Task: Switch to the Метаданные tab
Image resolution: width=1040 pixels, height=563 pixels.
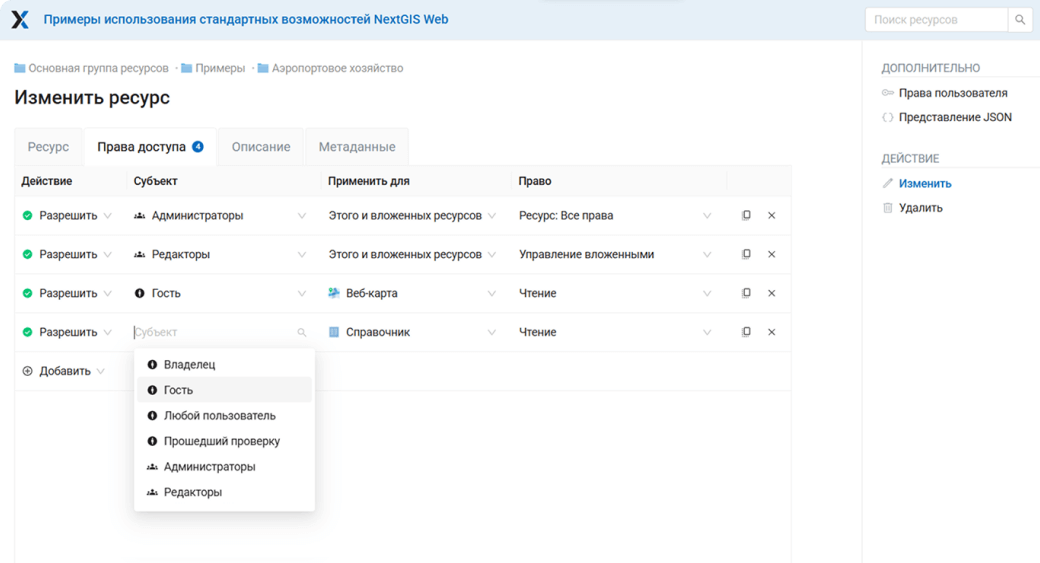Action: 357,147
